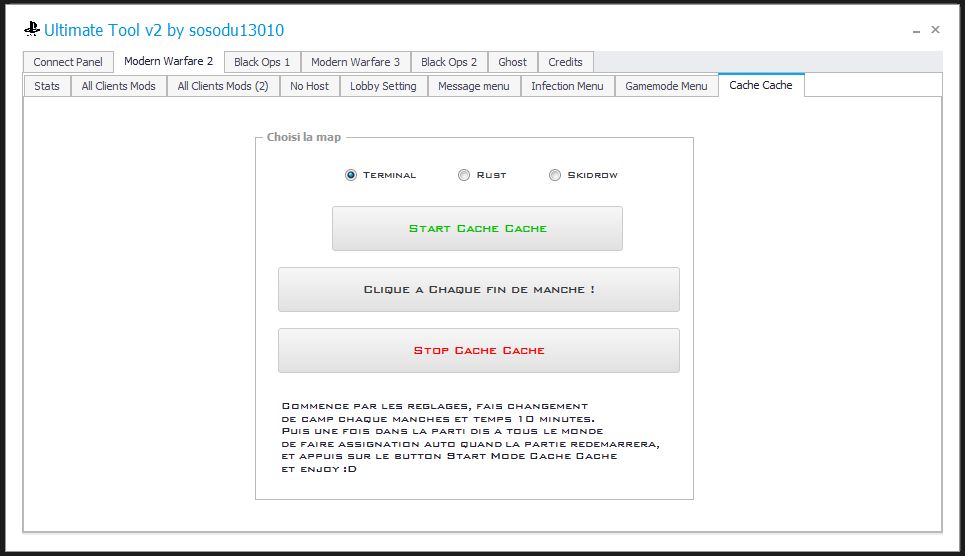Open the Stats sub-tab
The height and width of the screenshot is (556, 965).
(47, 86)
